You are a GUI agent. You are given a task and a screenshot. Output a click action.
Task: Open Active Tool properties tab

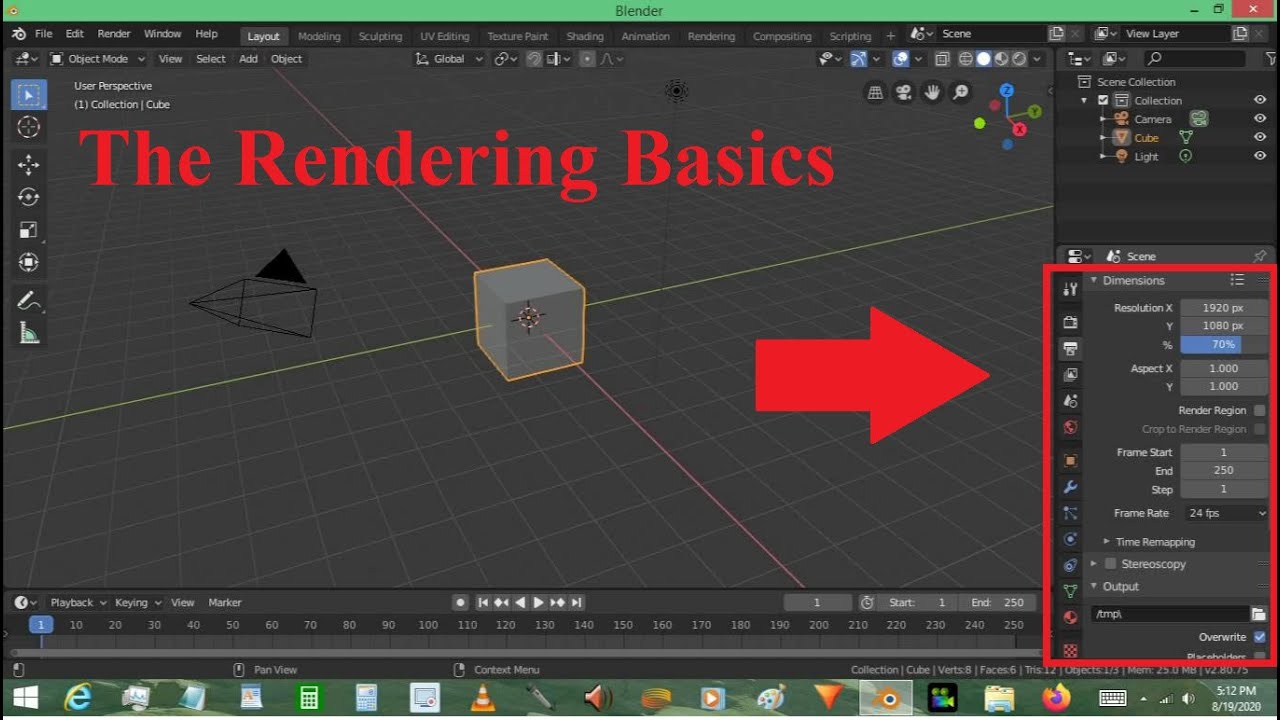click(x=1070, y=288)
